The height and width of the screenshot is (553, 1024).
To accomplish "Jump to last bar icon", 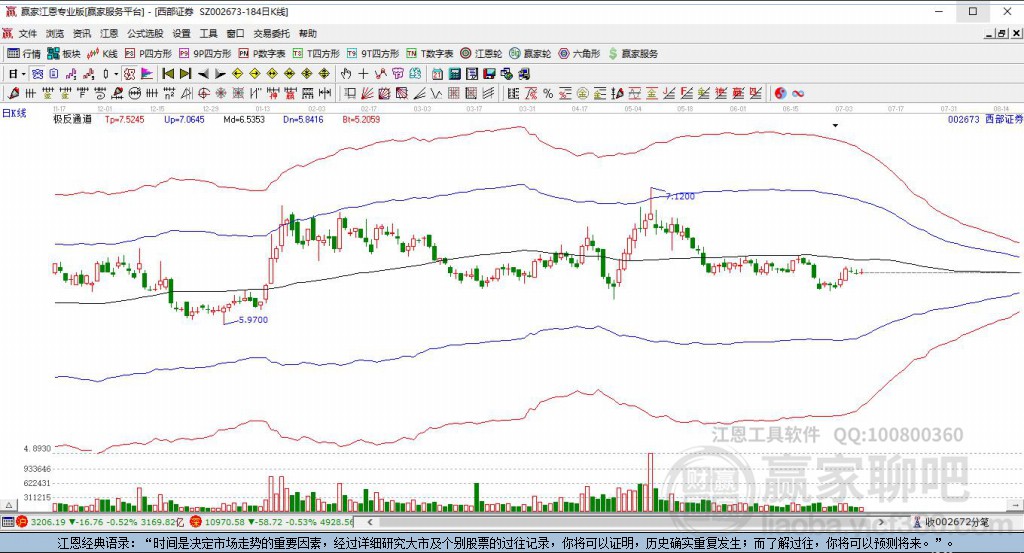I will click(185, 74).
